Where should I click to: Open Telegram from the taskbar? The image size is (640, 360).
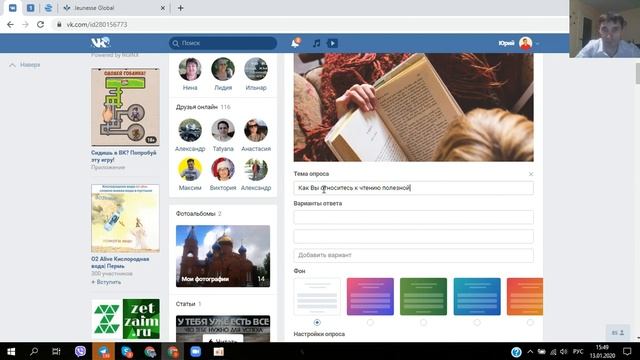pos(103,351)
